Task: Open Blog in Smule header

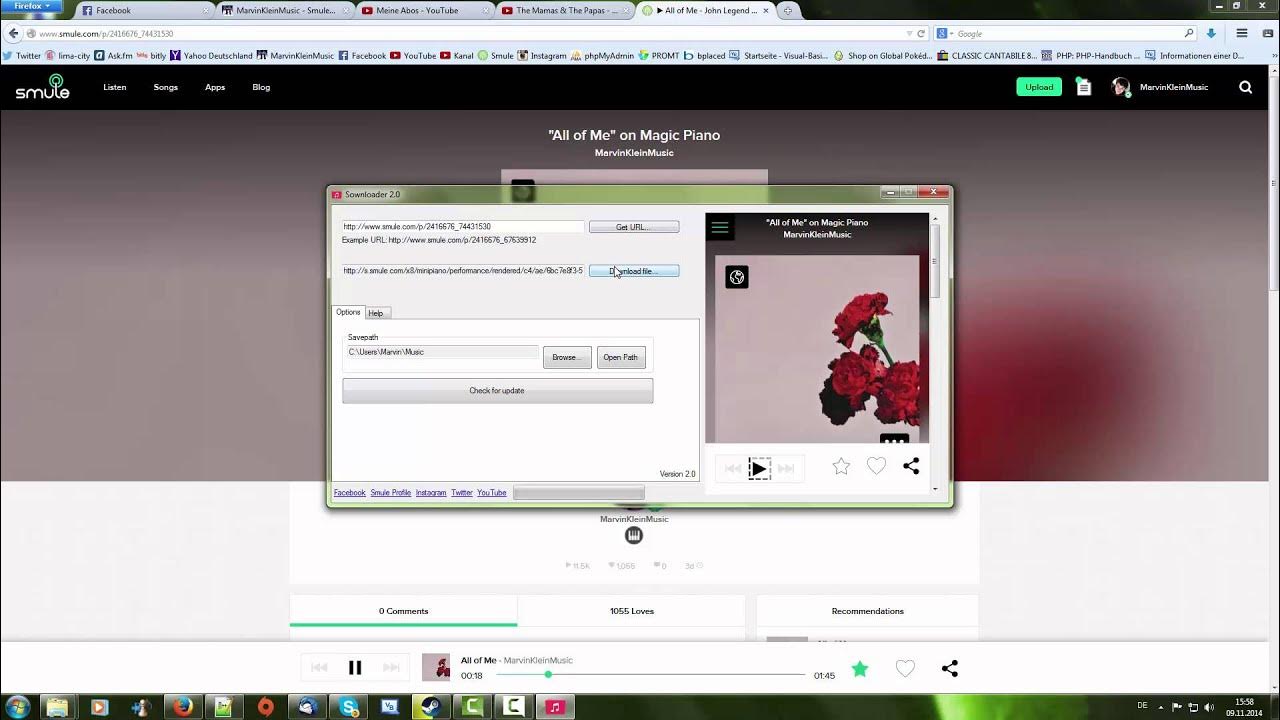Action: pos(261,87)
